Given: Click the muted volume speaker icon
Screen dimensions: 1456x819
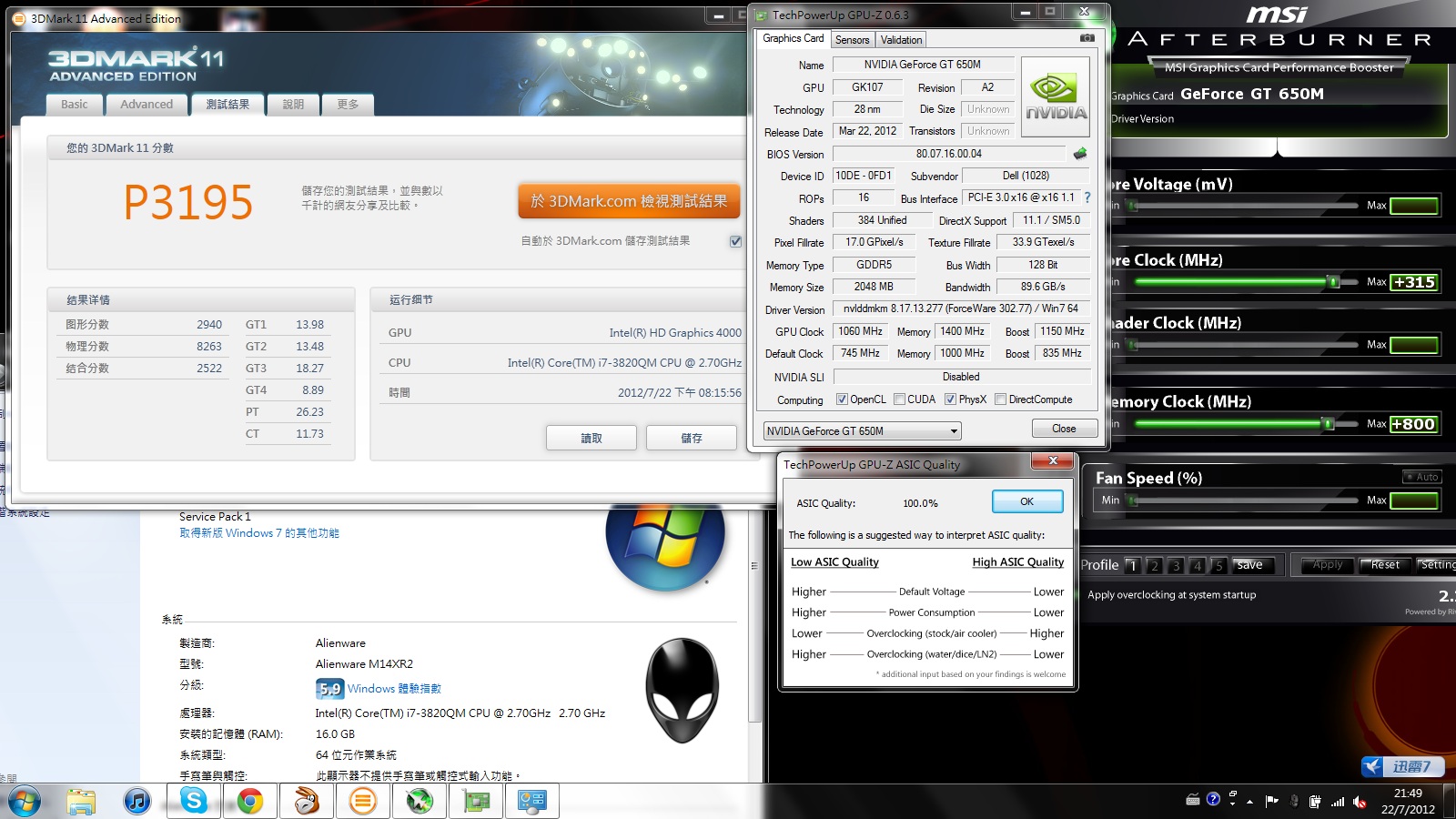Looking at the screenshot, I should (1360, 802).
